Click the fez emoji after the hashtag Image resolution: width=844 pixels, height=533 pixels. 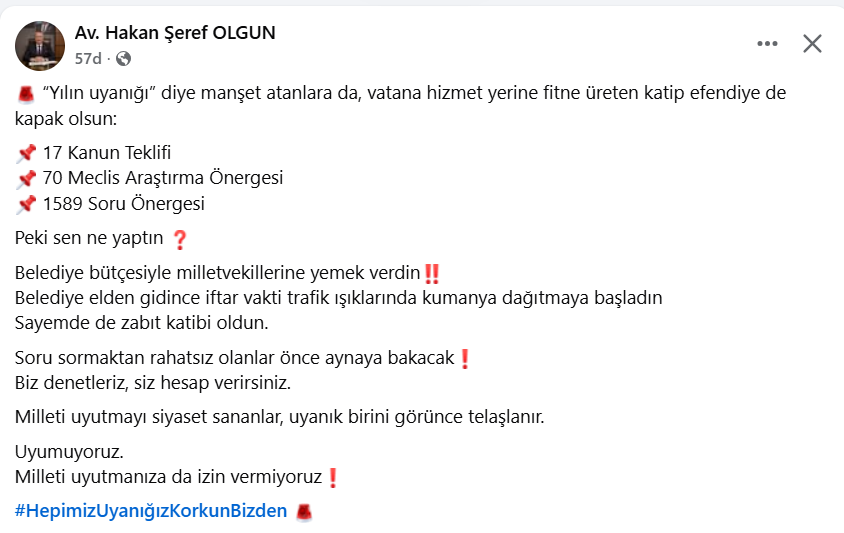point(305,511)
